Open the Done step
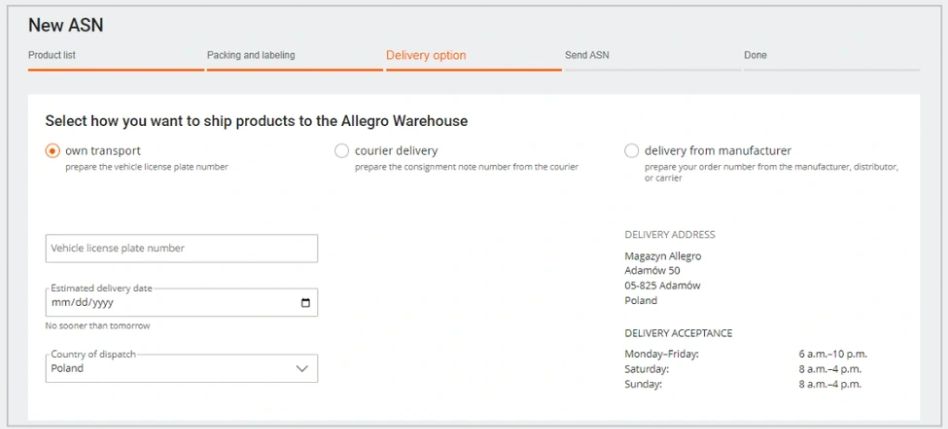The image size is (948, 429). tap(755, 55)
